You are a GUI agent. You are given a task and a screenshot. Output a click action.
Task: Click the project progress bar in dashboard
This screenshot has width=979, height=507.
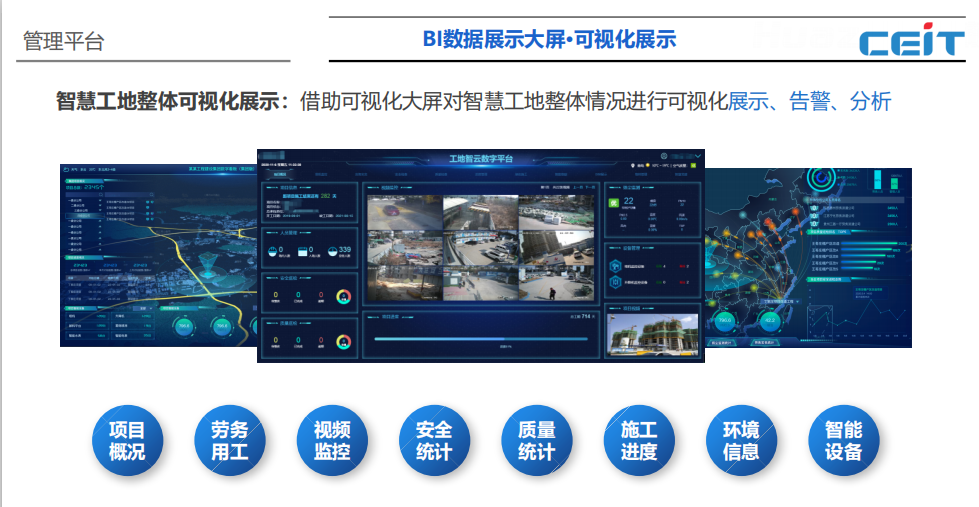tap(479, 340)
